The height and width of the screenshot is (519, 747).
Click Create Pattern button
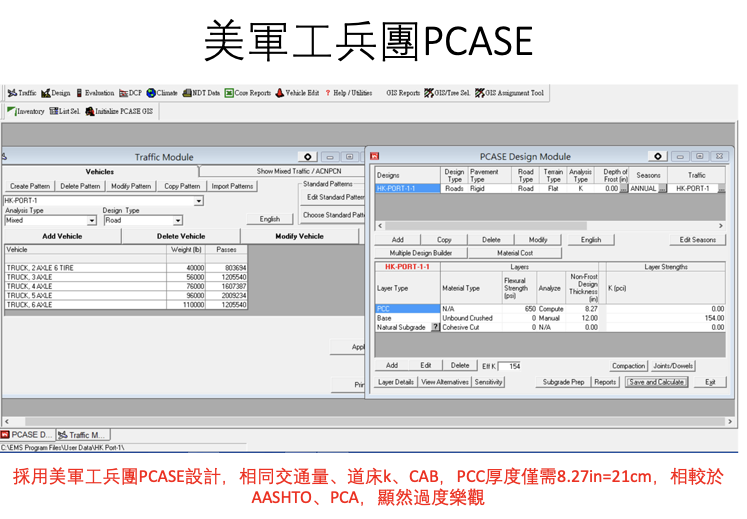[30, 186]
